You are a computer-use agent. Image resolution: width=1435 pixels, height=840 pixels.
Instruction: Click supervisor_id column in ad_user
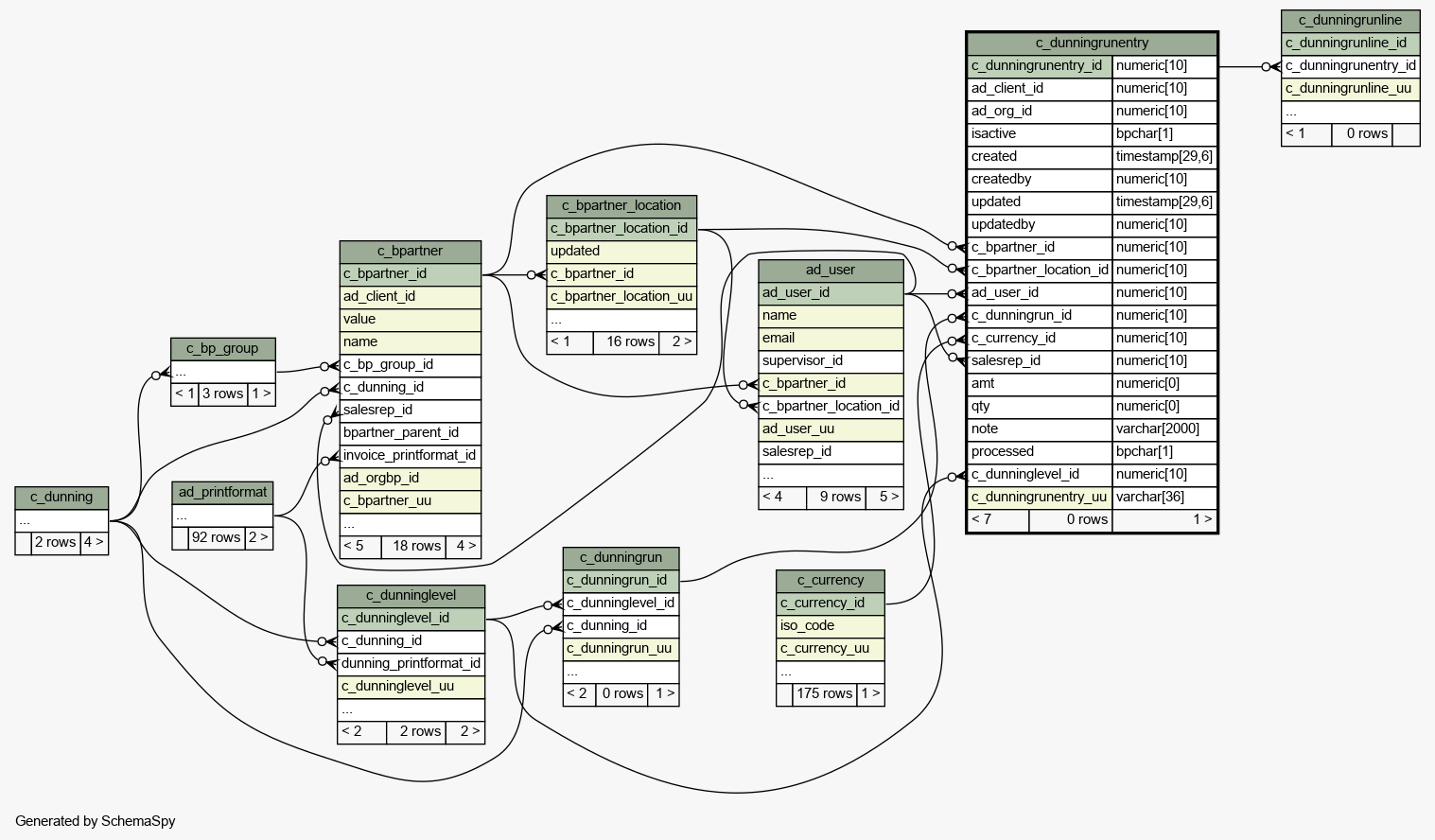(831, 360)
